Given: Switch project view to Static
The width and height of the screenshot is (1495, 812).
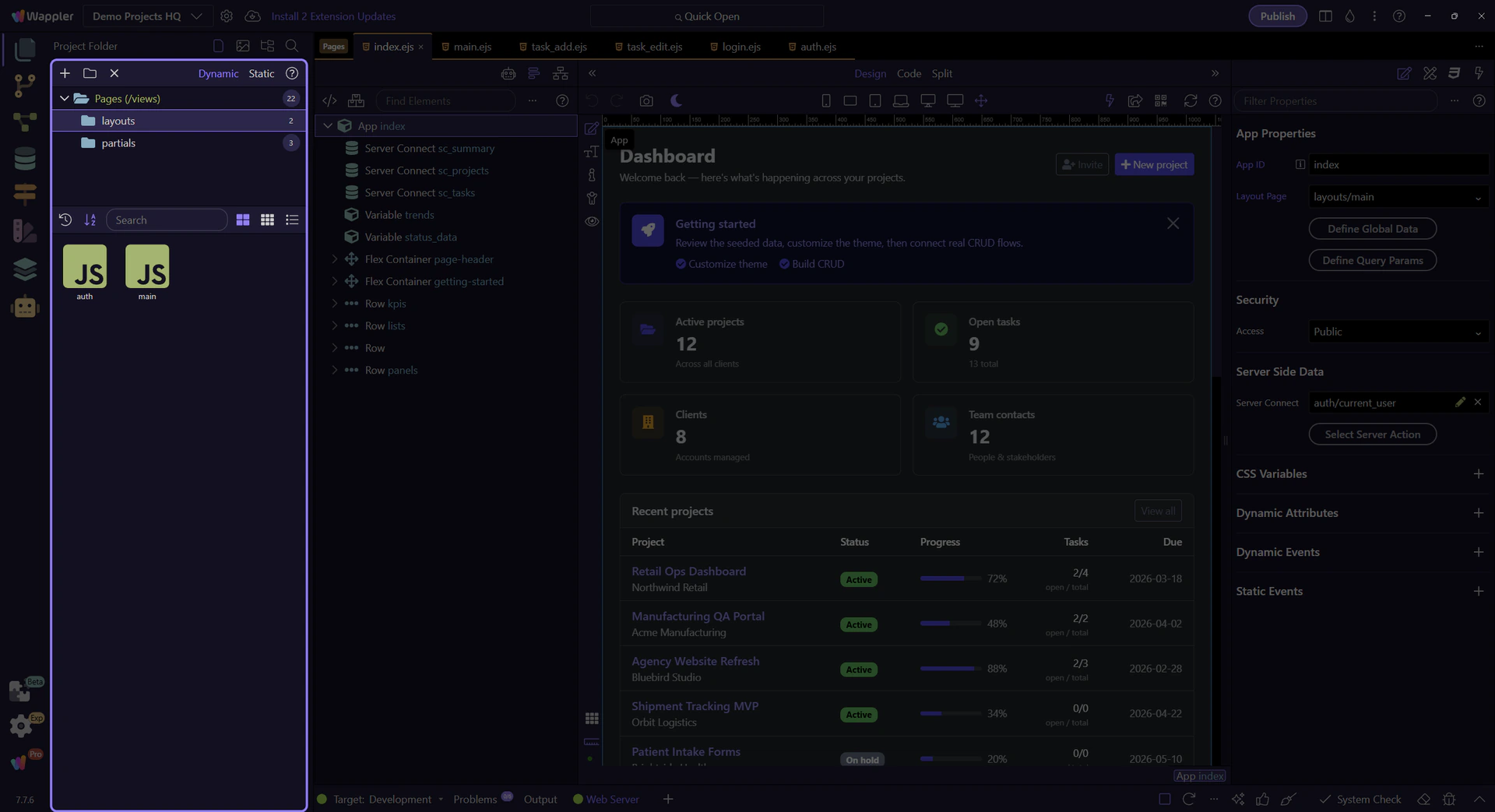Looking at the screenshot, I should (261, 73).
